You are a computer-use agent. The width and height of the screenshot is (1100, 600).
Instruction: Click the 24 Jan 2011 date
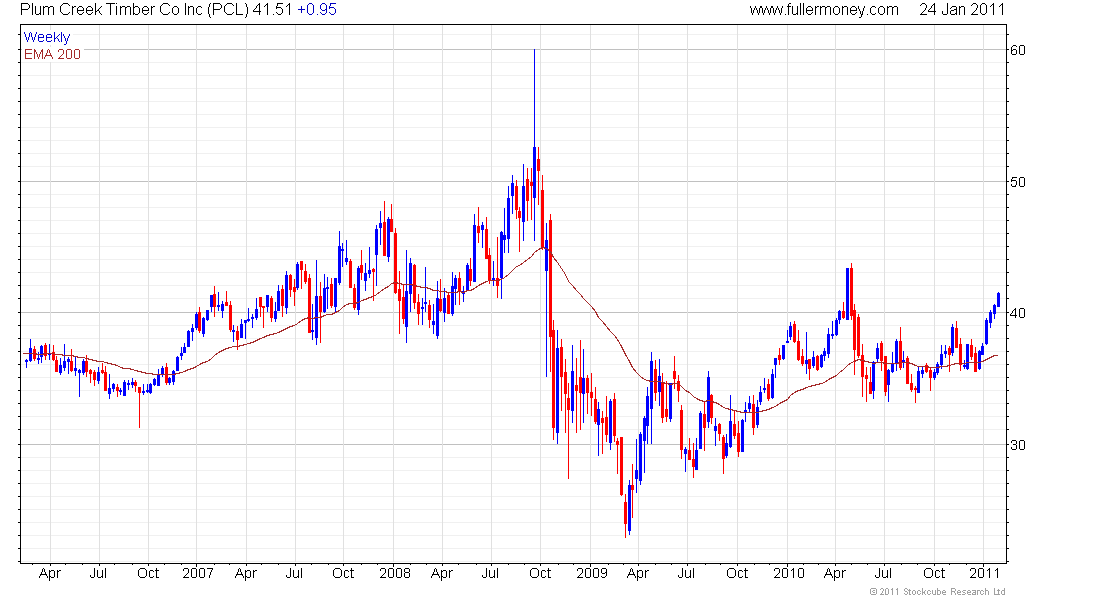[962, 10]
